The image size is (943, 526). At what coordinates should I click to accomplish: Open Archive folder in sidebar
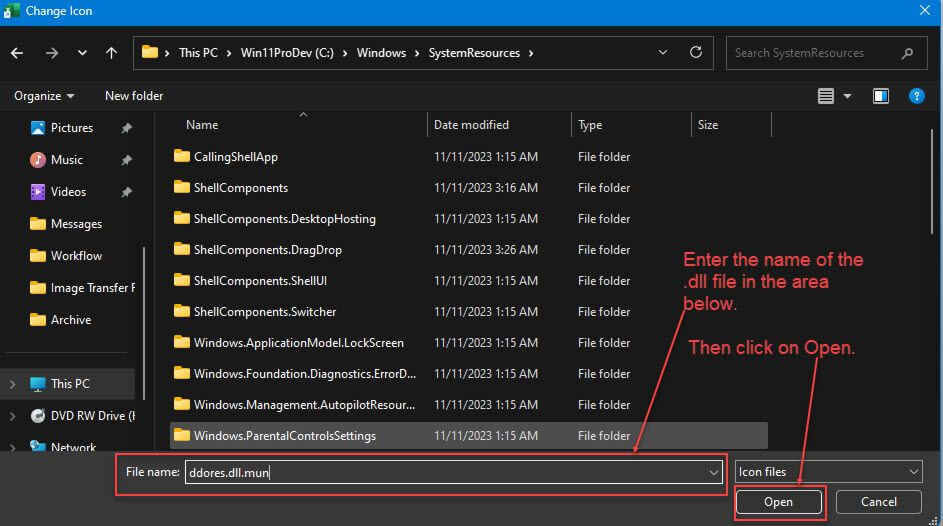(70, 320)
